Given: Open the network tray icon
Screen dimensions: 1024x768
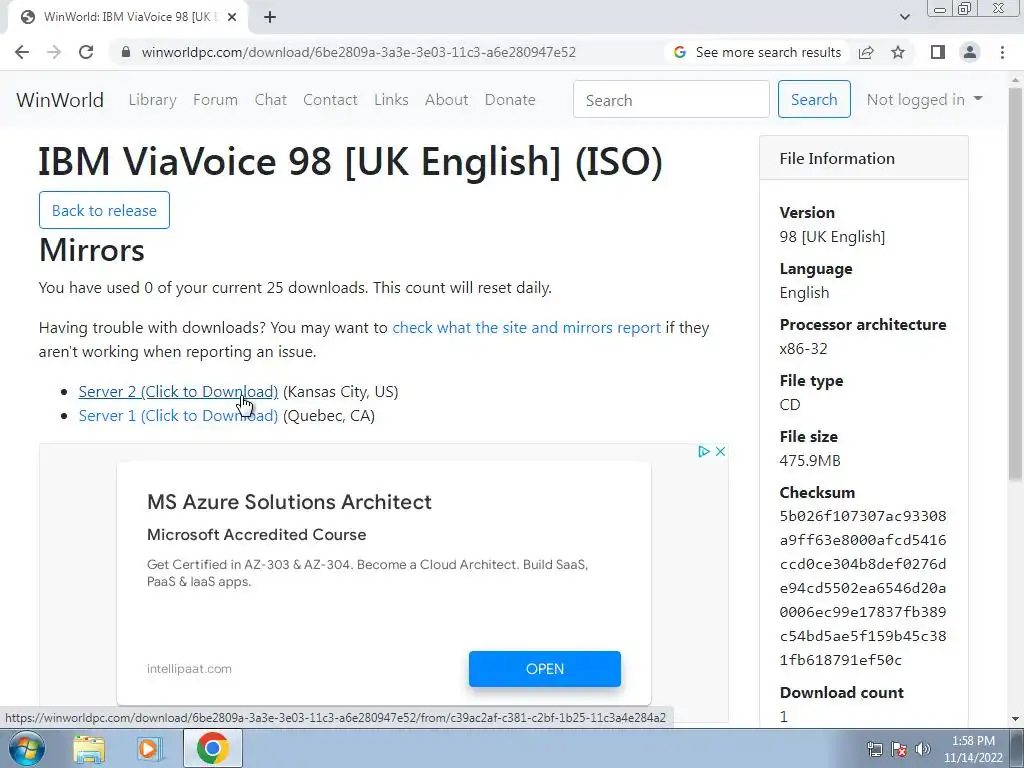Looking at the screenshot, I should click(x=874, y=749).
